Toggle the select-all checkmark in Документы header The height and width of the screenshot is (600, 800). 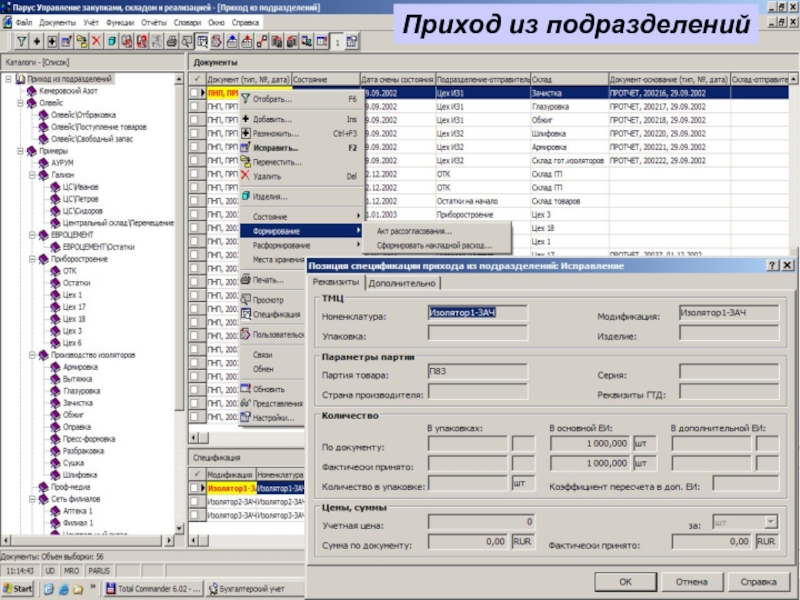pos(197,78)
